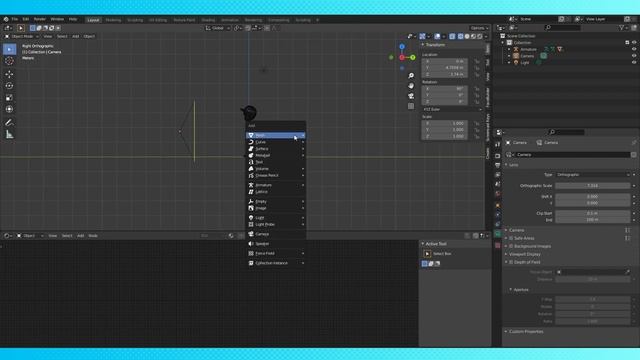This screenshot has height=360, width=640.
Task: Click the Orthographic Scale value field
Action: tap(592, 186)
